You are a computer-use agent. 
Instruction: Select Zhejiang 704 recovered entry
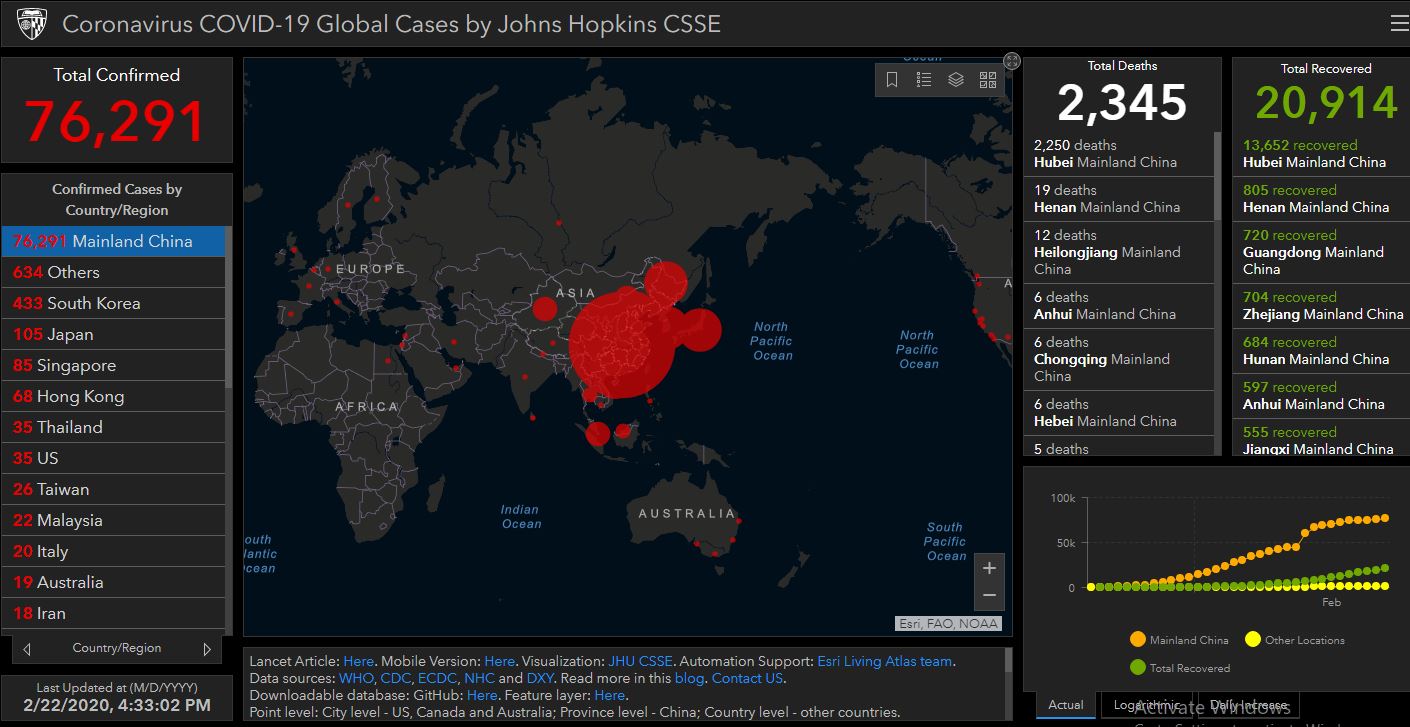click(1321, 306)
